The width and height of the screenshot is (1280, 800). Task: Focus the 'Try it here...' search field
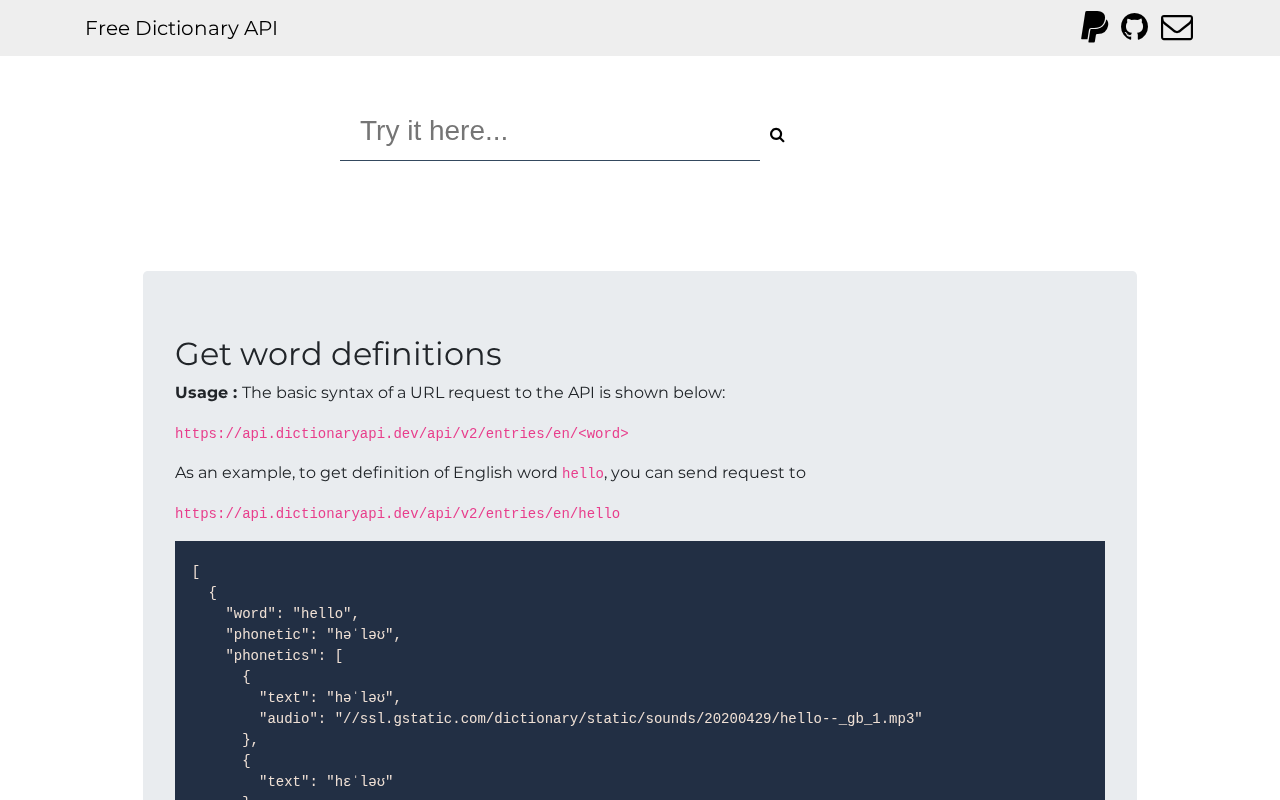(x=549, y=131)
